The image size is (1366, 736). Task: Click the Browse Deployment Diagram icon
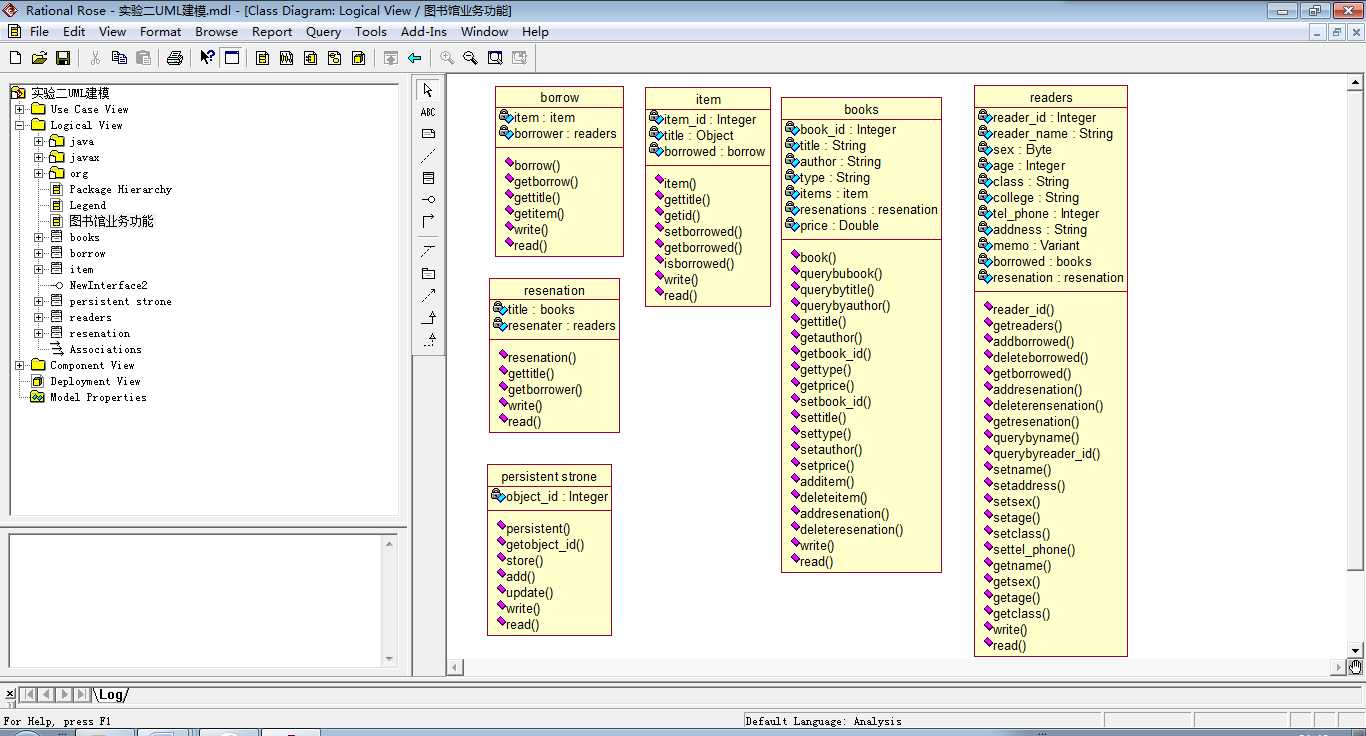click(359, 58)
